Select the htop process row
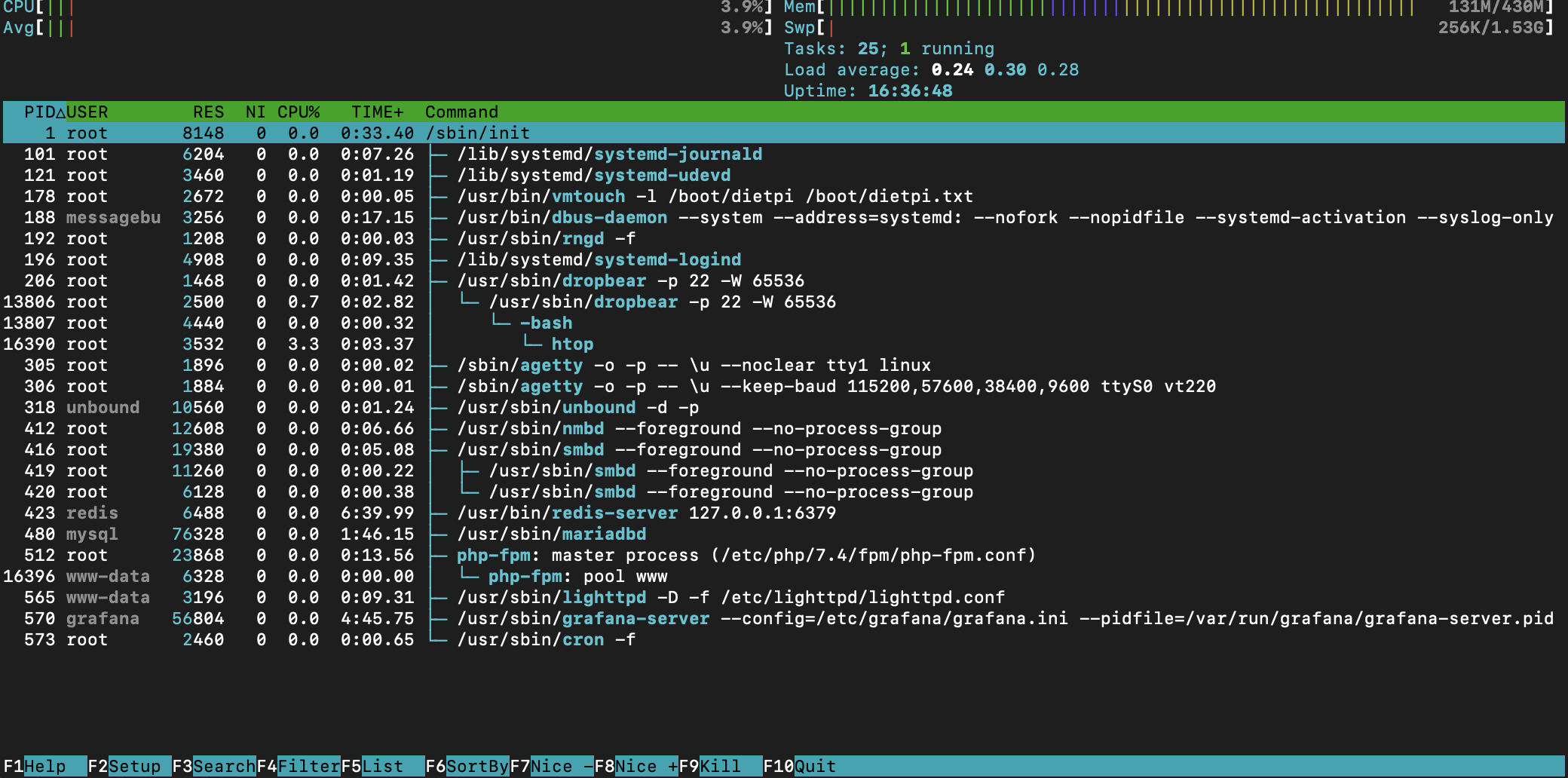The width and height of the screenshot is (1568, 778). click(x=784, y=344)
